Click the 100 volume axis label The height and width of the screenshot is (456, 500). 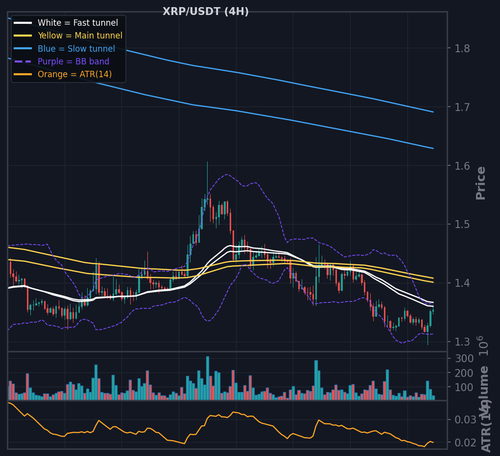(464, 387)
